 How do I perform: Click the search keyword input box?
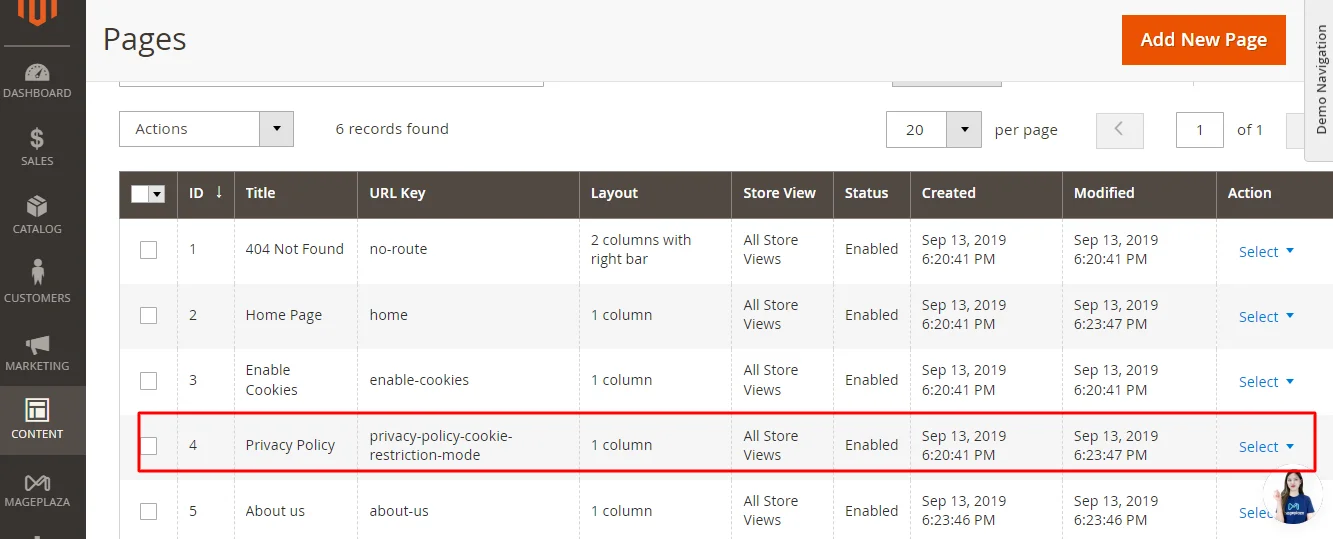(x=331, y=82)
